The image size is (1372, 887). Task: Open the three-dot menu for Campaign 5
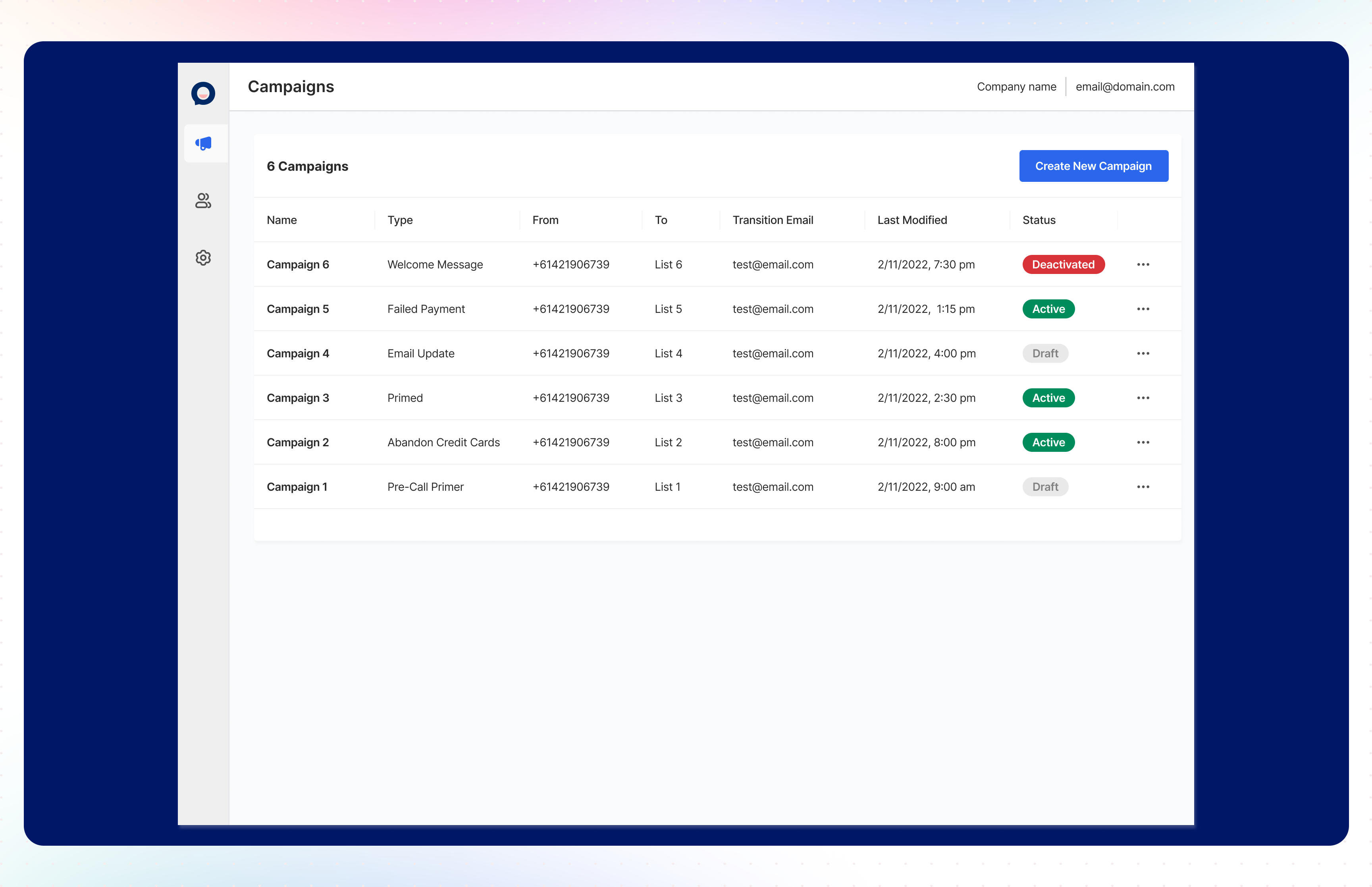coord(1143,309)
